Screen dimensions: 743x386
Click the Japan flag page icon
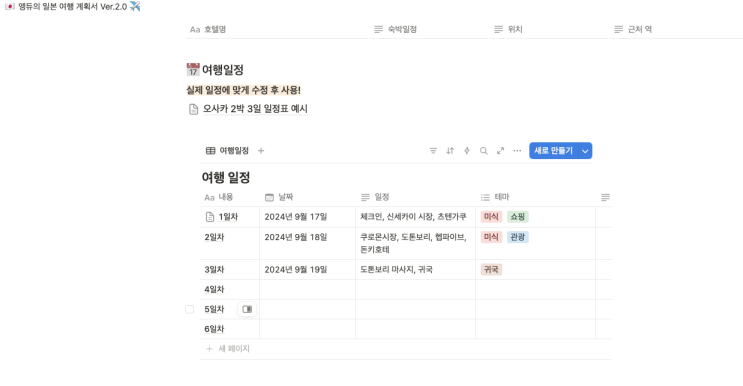[9, 7]
